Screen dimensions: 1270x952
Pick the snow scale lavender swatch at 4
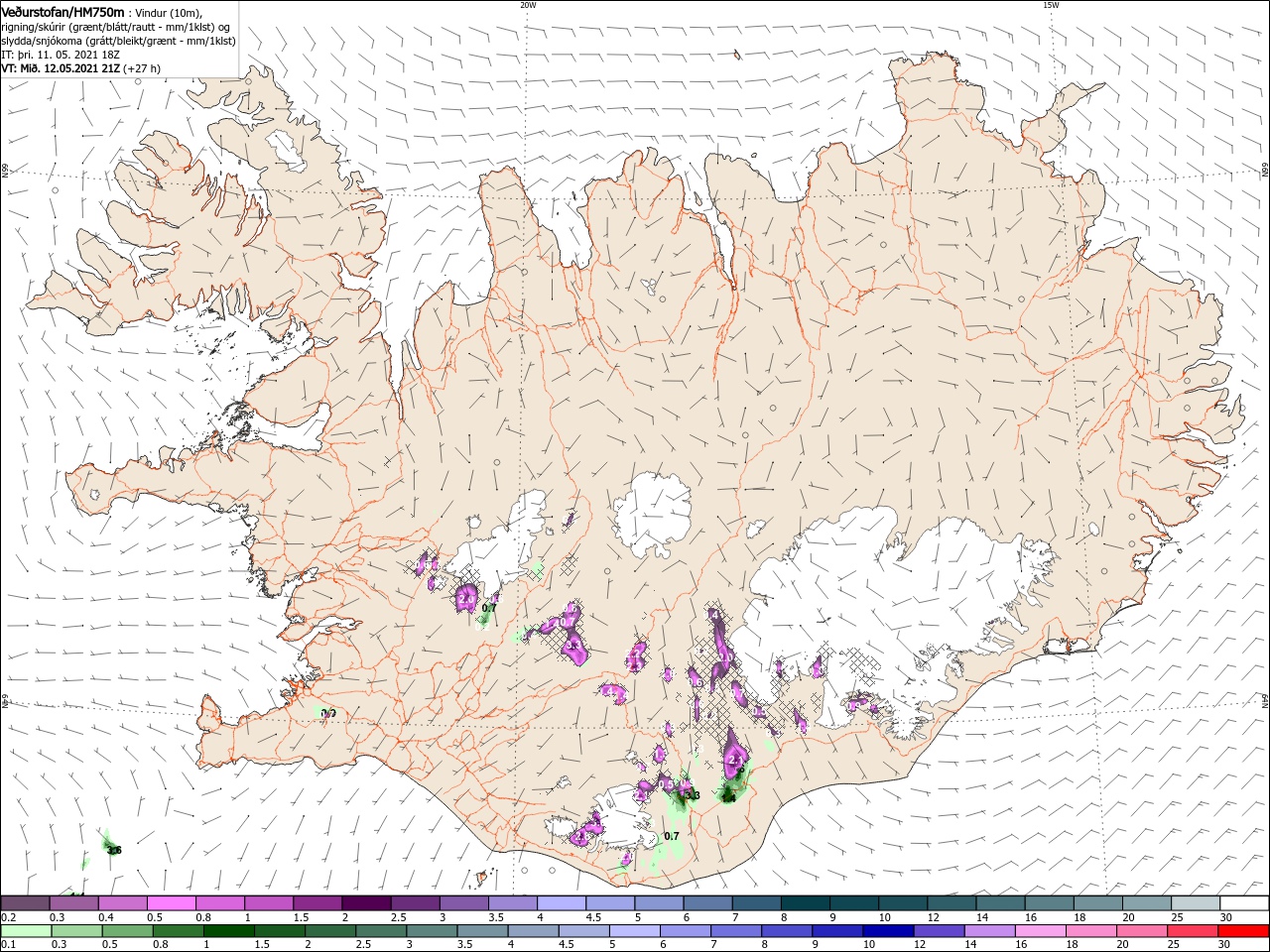560,902
